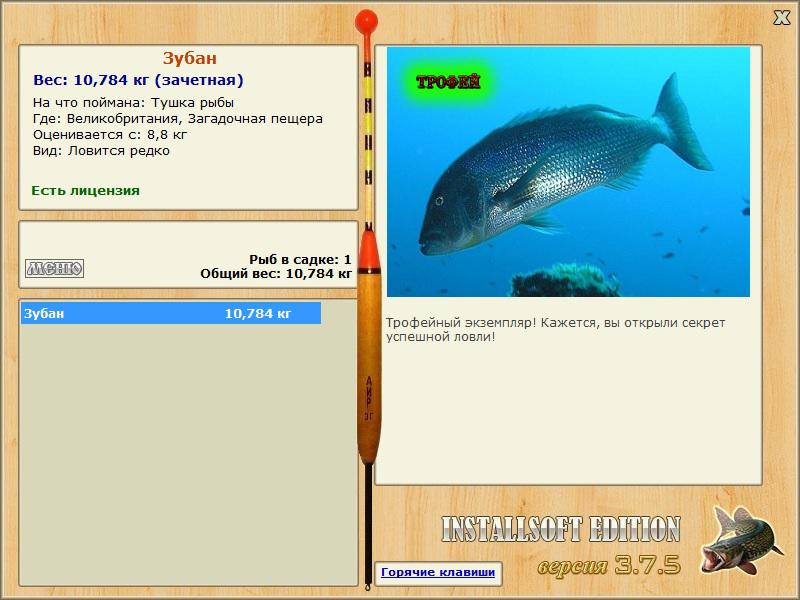This screenshot has width=800, height=600.
Task: Open the Горячие клавиши link
Action: (x=438, y=572)
